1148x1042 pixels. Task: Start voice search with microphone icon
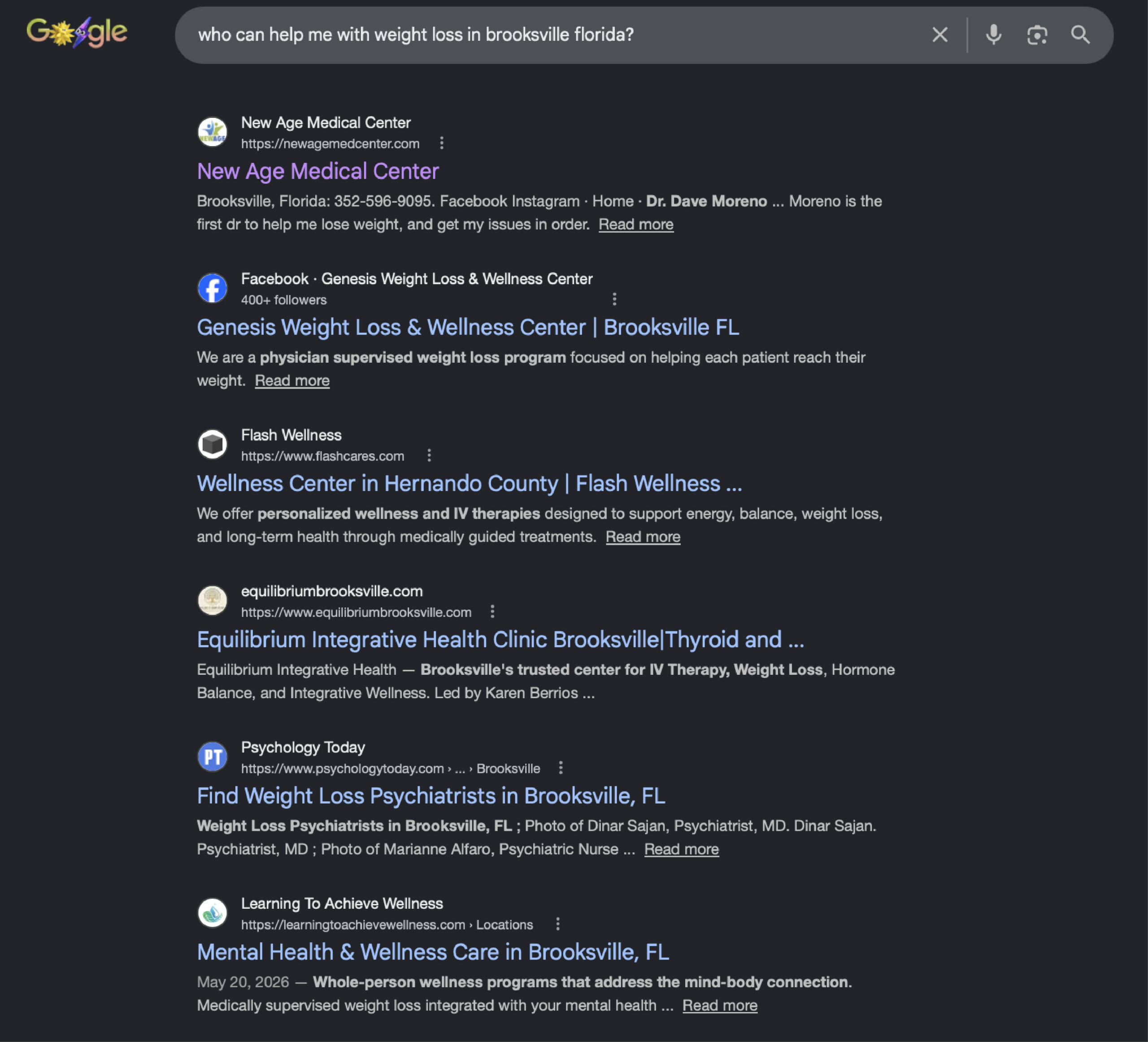(993, 35)
